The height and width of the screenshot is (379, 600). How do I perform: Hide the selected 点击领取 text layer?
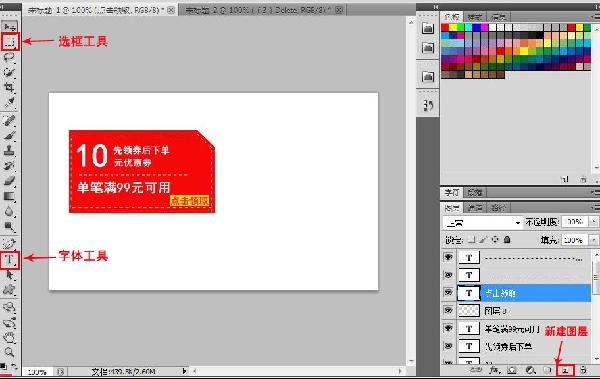click(448, 292)
